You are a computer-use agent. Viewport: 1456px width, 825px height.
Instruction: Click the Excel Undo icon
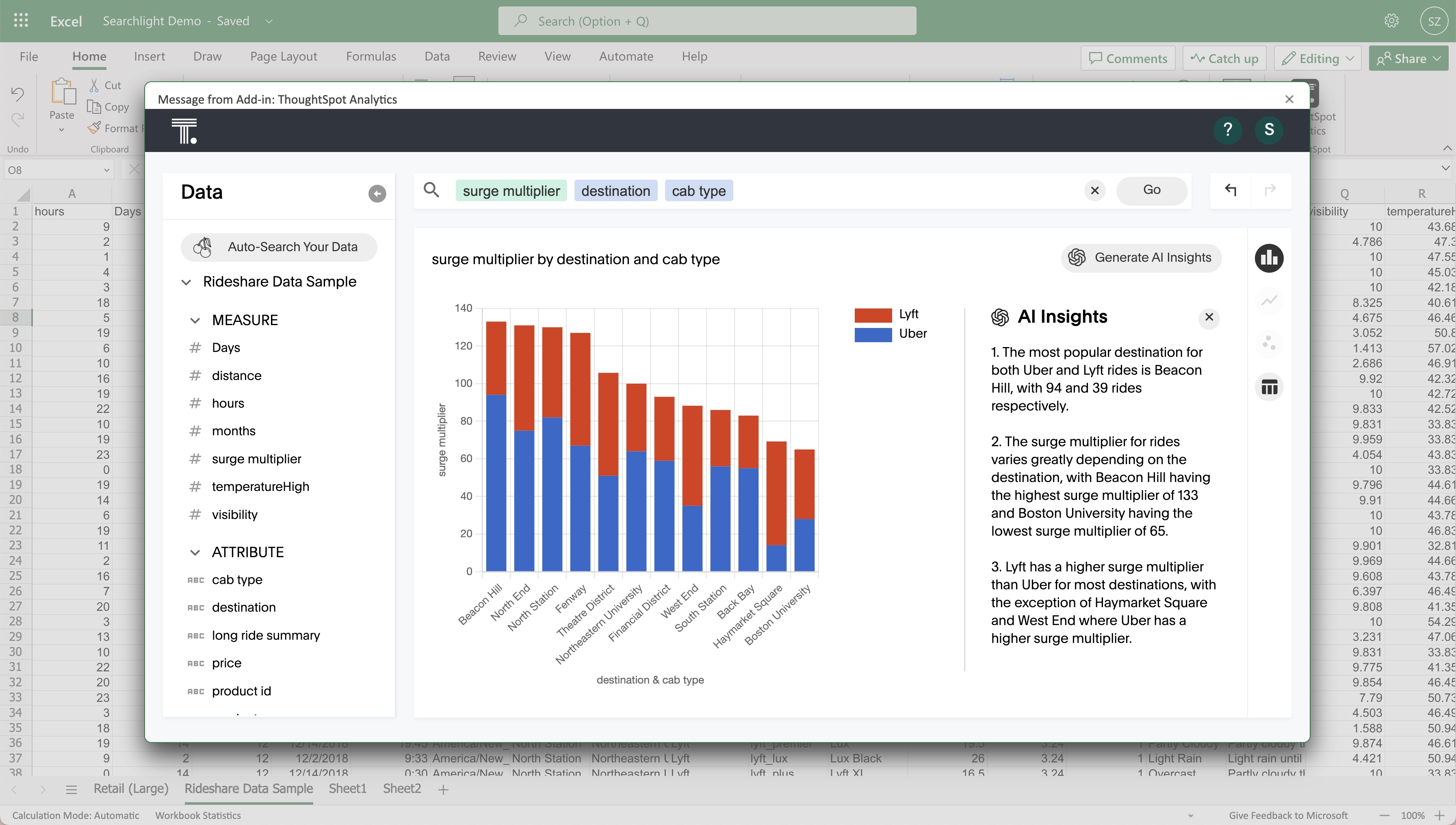17,94
